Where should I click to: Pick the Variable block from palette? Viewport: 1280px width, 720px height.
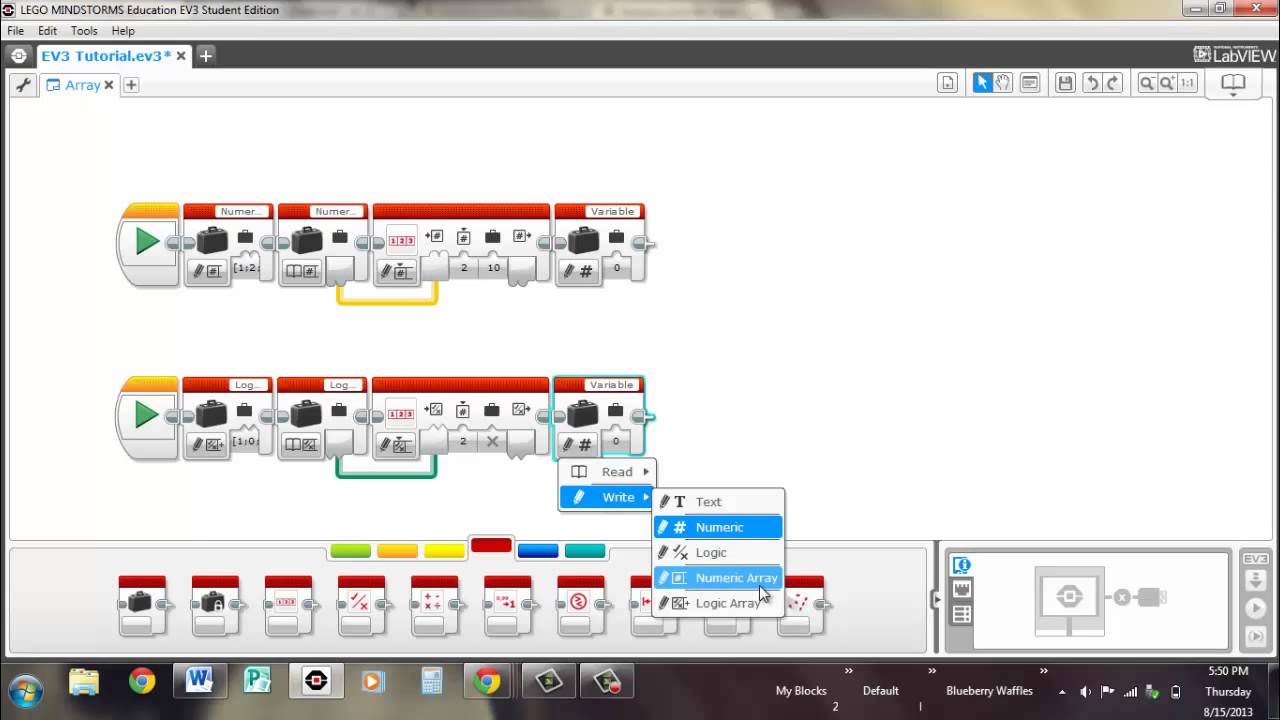click(142, 605)
